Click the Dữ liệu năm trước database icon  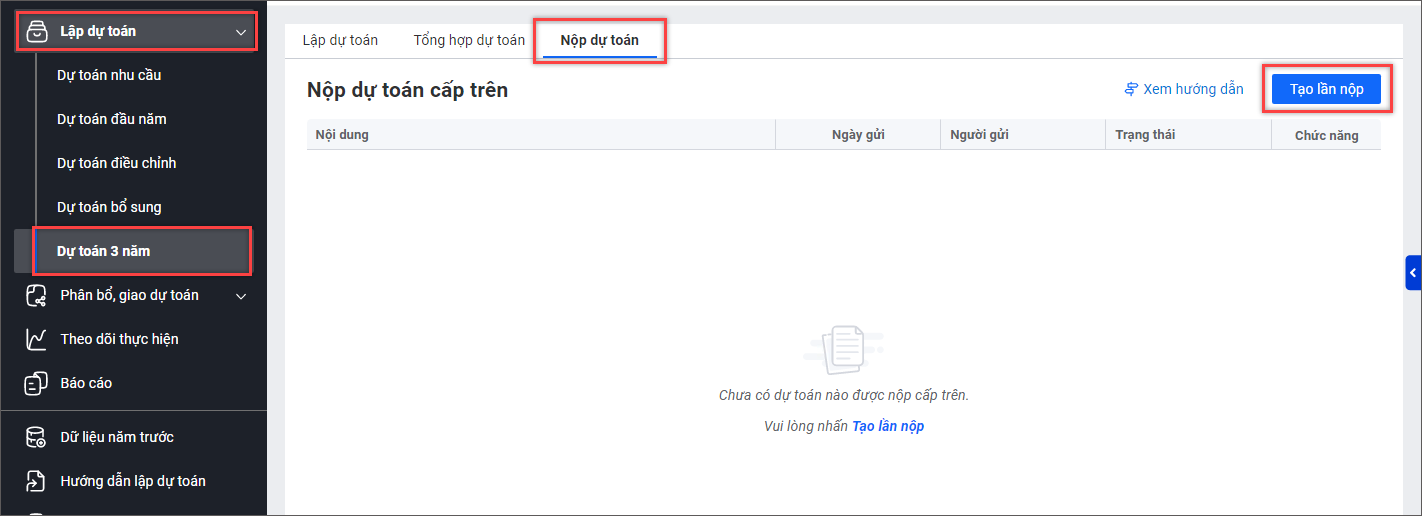click(36, 437)
